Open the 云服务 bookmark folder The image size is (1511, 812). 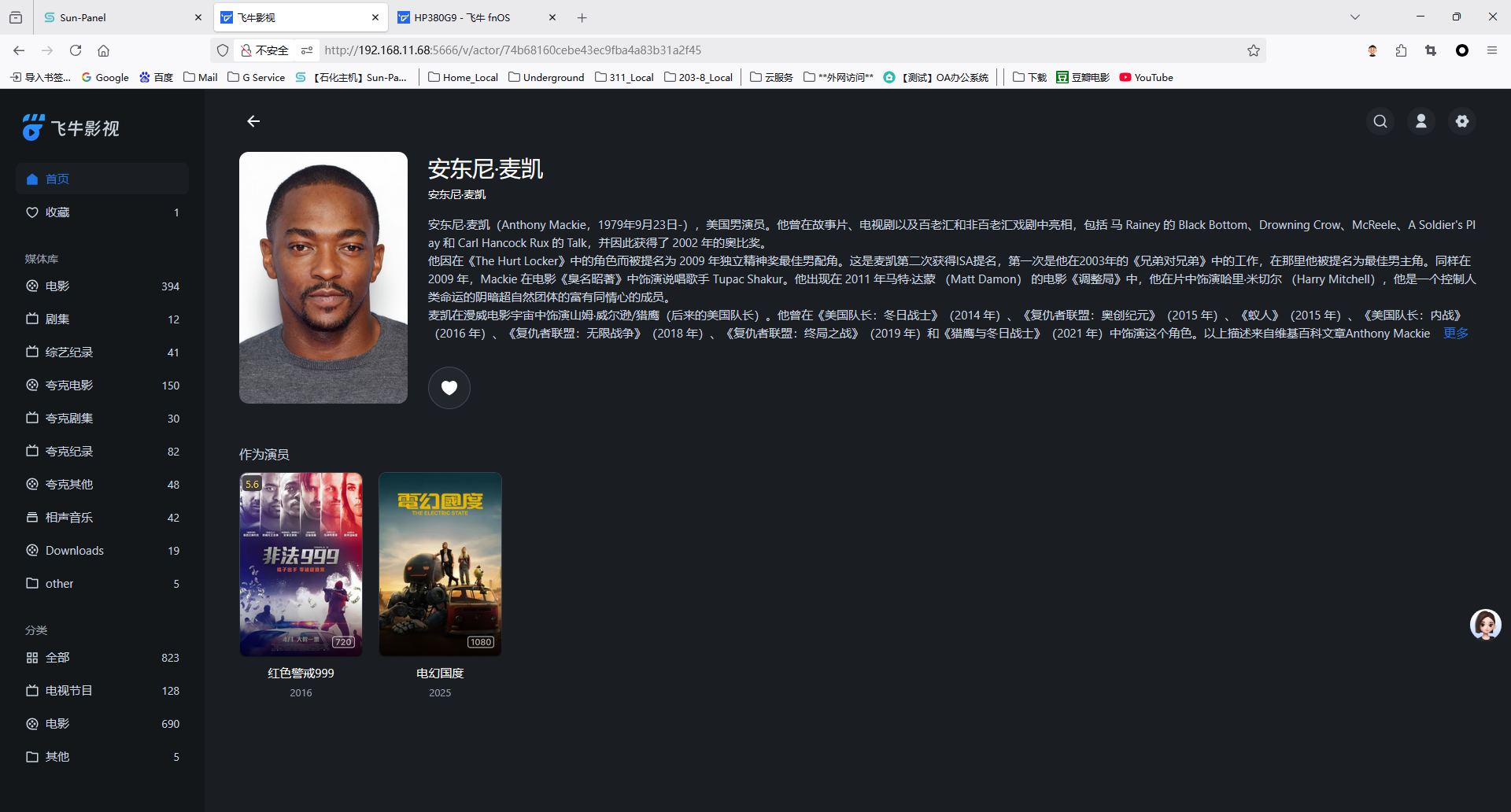[771, 77]
